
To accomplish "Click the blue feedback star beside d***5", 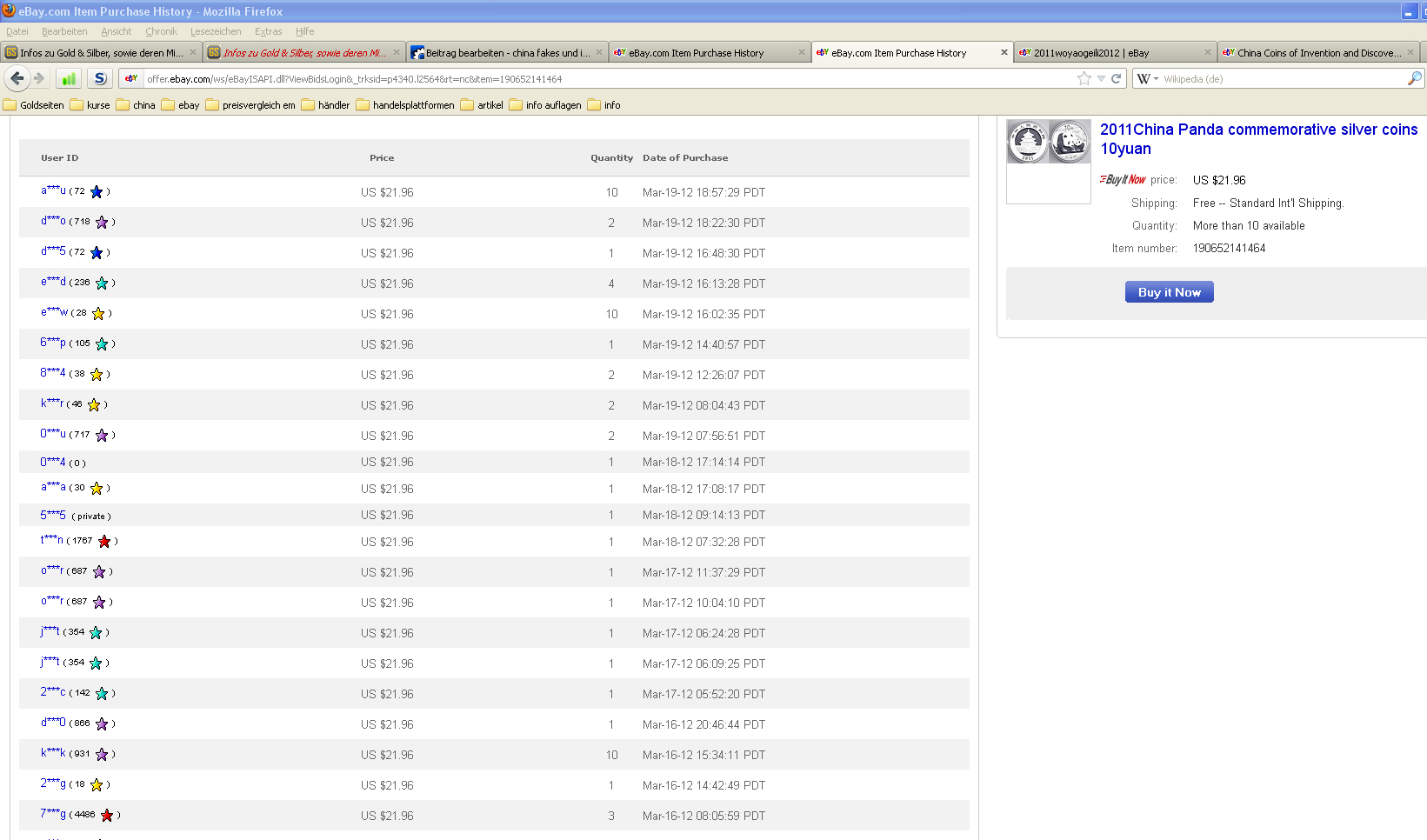I will (x=97, y=252).
